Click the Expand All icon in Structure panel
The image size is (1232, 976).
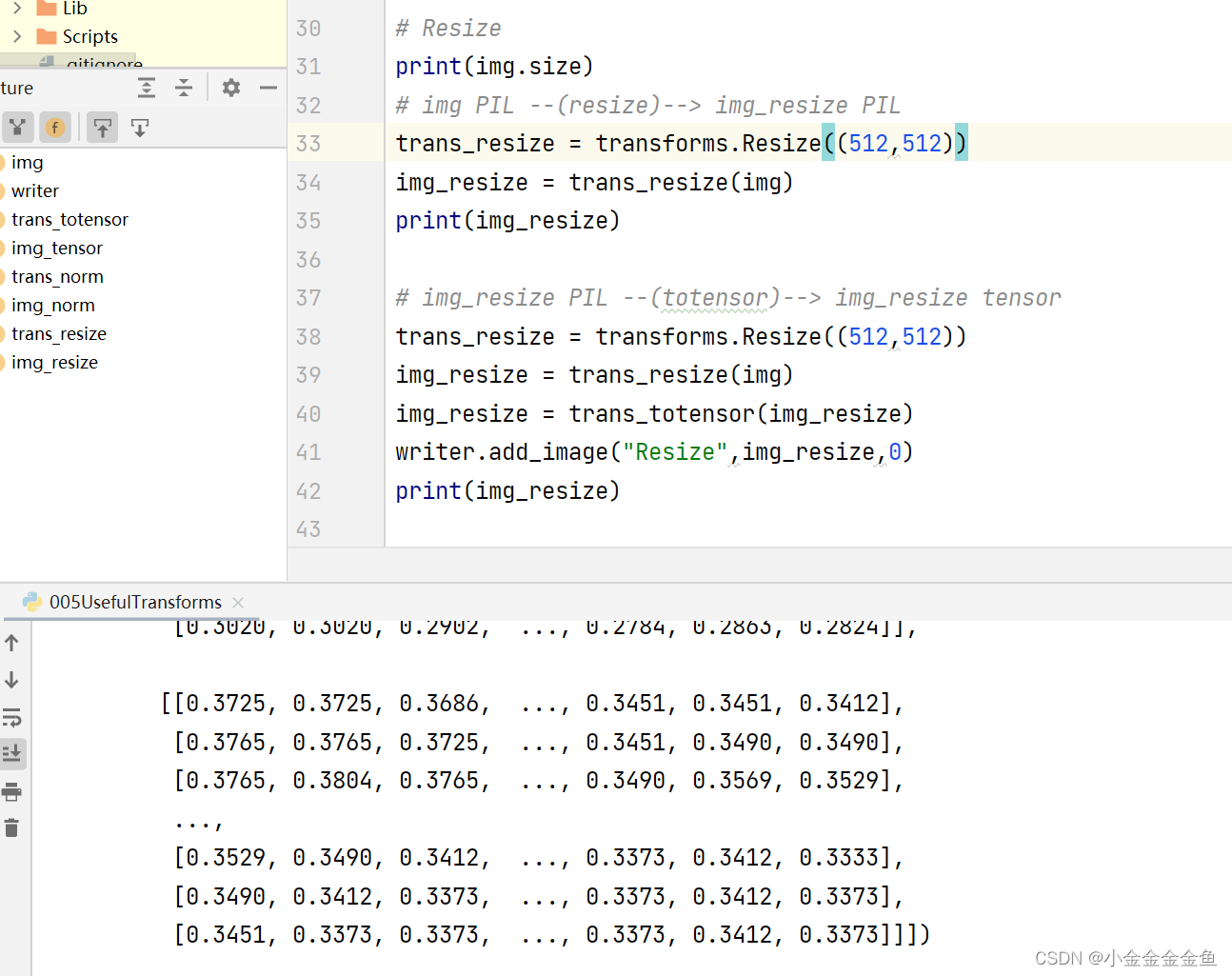147,88
